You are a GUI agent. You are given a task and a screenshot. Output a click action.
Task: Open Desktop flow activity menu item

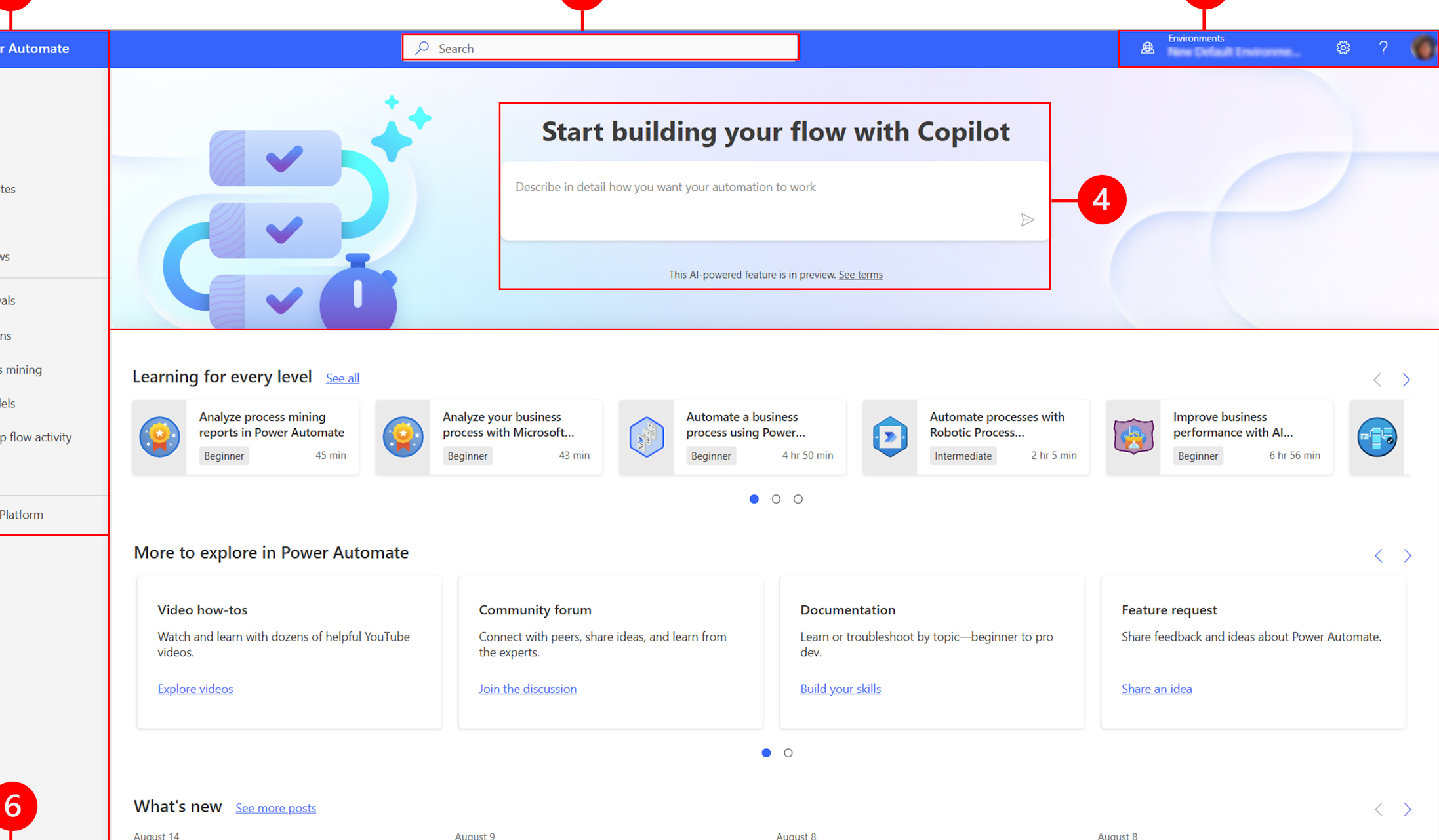(x=36, y=437)
